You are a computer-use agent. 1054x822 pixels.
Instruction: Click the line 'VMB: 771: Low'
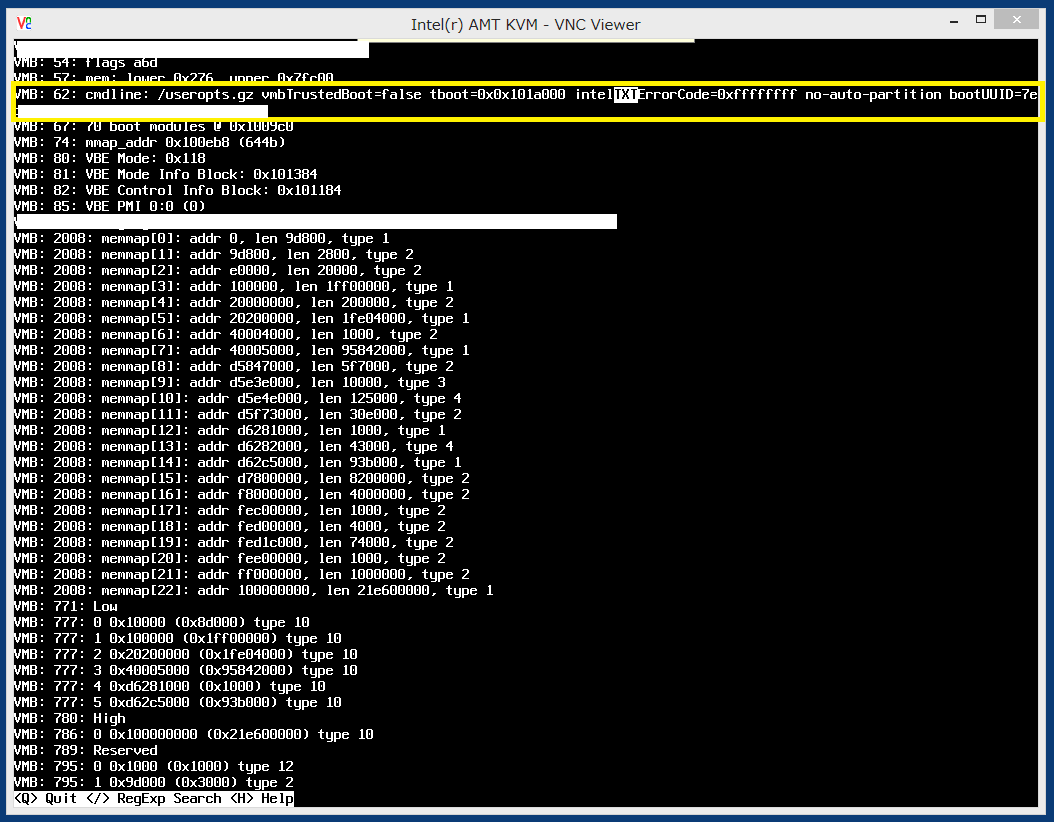66,607
